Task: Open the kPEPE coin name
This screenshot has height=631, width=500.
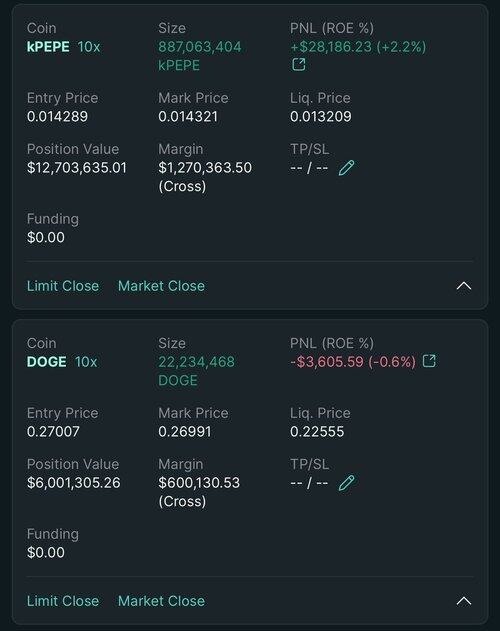Action: 48,47
